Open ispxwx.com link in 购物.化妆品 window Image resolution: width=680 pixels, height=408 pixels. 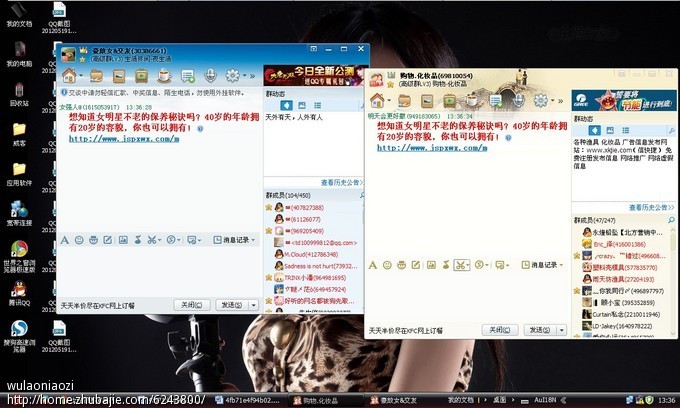pos(432,148)
